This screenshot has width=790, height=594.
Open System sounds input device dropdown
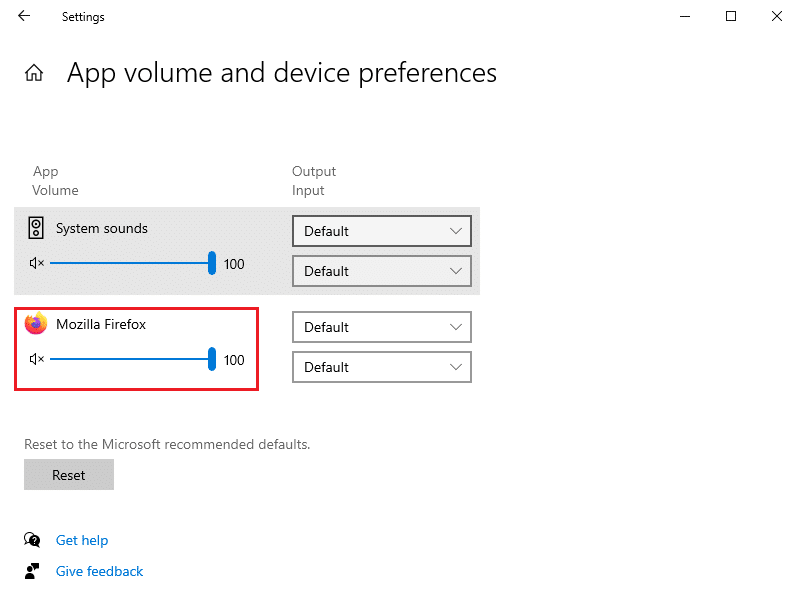[381, 271]
